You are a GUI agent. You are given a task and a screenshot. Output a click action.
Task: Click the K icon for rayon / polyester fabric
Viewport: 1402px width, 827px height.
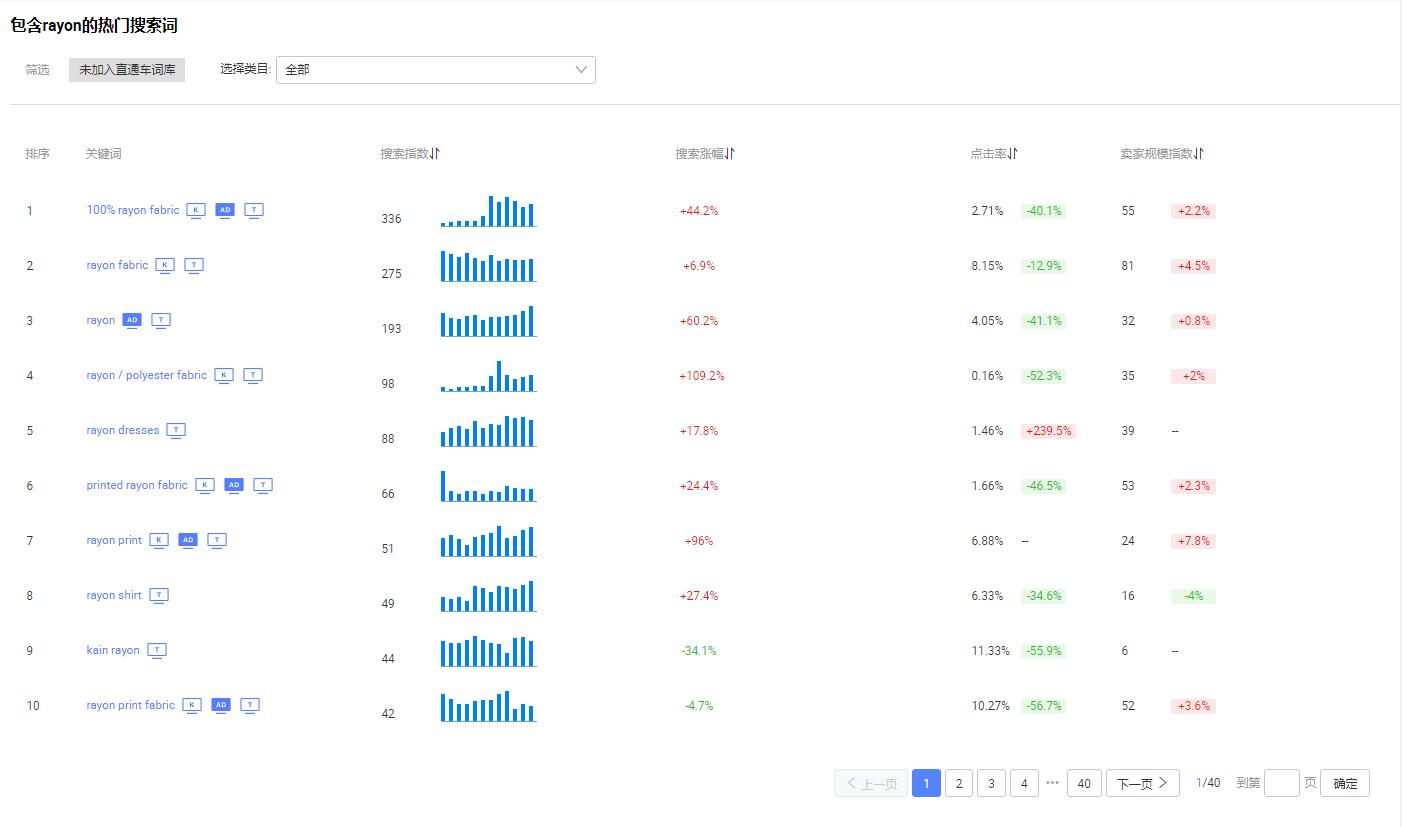(x=224, y=375)
